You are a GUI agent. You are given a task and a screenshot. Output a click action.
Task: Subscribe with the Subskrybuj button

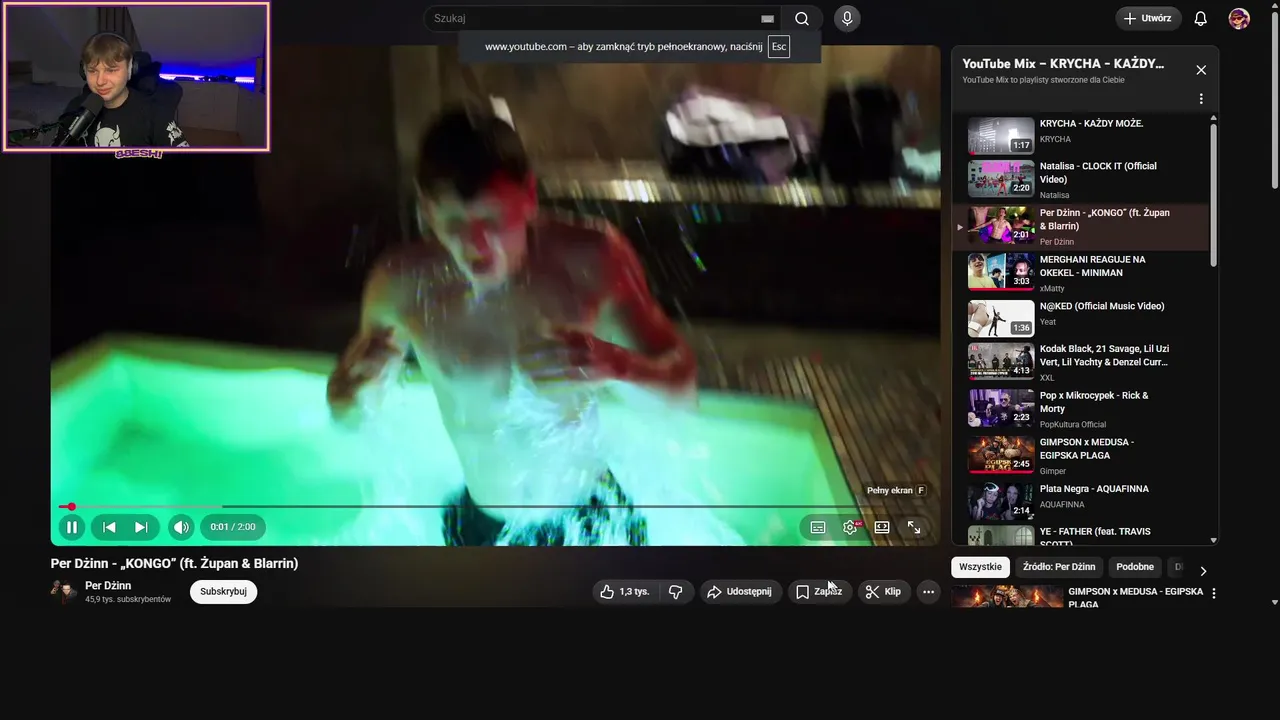(x=223, y=591)
